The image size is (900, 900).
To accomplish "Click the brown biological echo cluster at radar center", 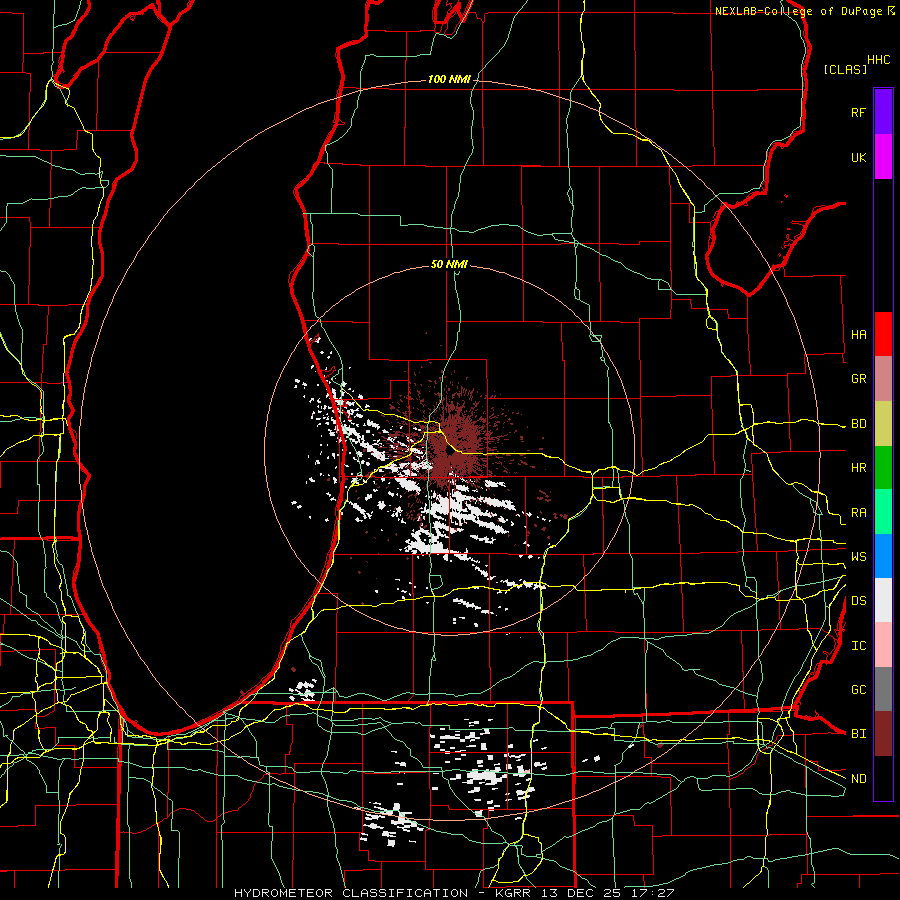I will point(452,445).
